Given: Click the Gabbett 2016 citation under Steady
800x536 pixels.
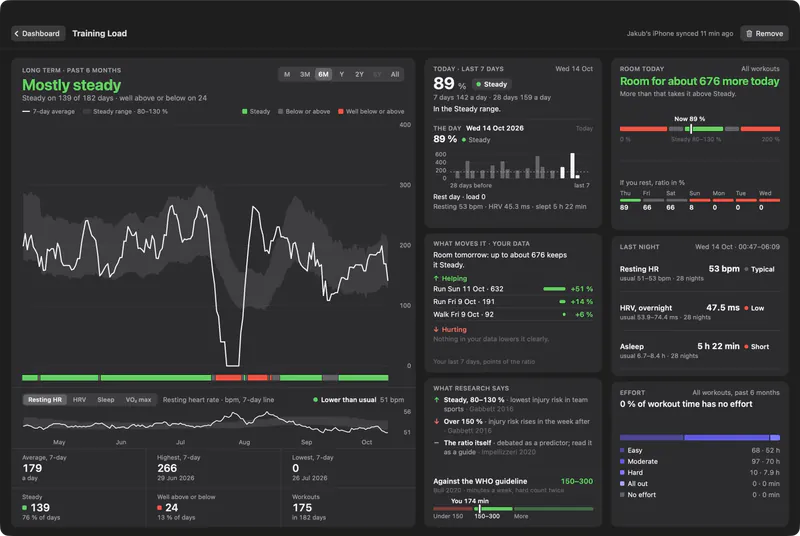Looking at the screenshot, I should [491, 409].
